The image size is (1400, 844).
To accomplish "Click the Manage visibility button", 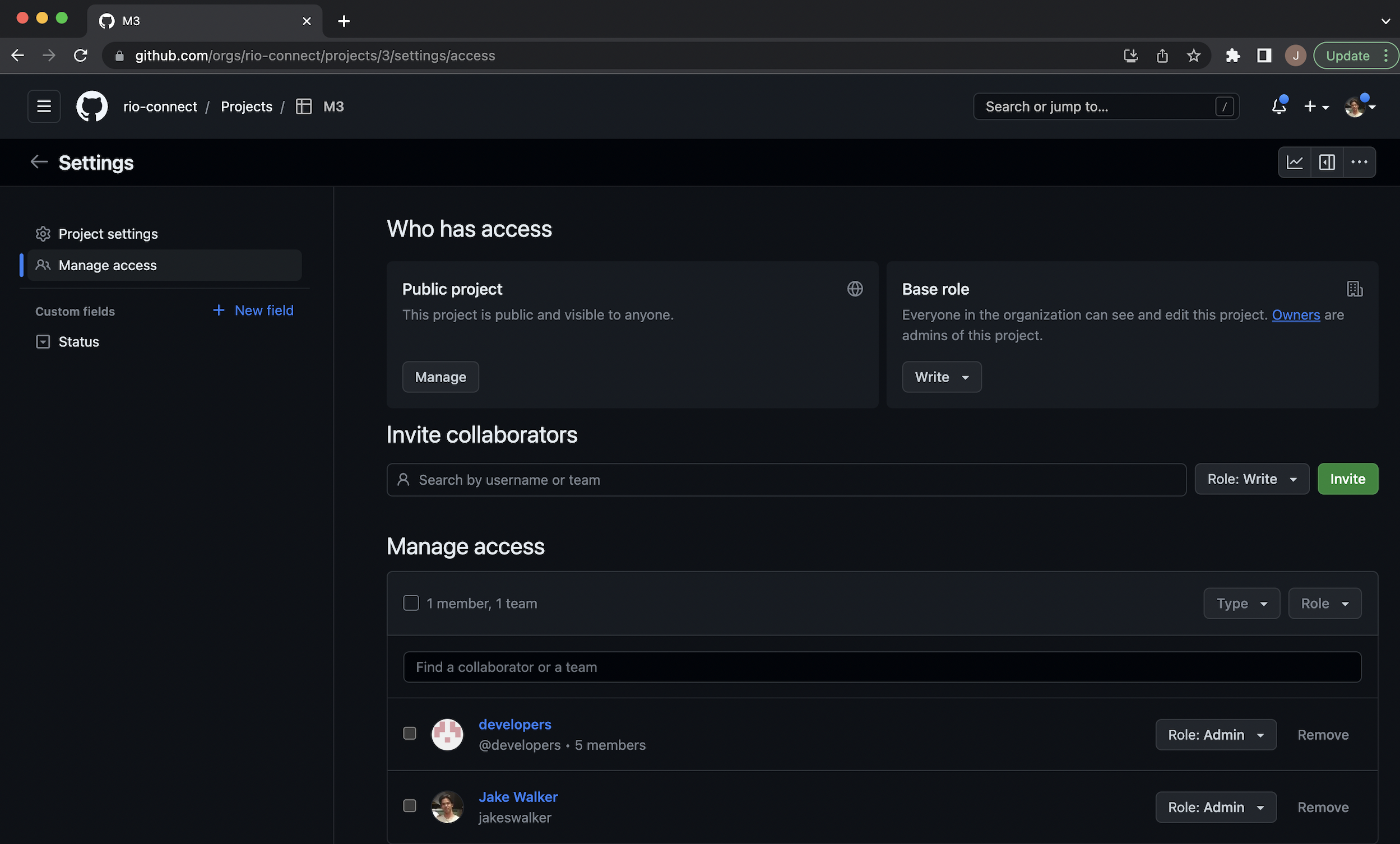I will [441, 377].
